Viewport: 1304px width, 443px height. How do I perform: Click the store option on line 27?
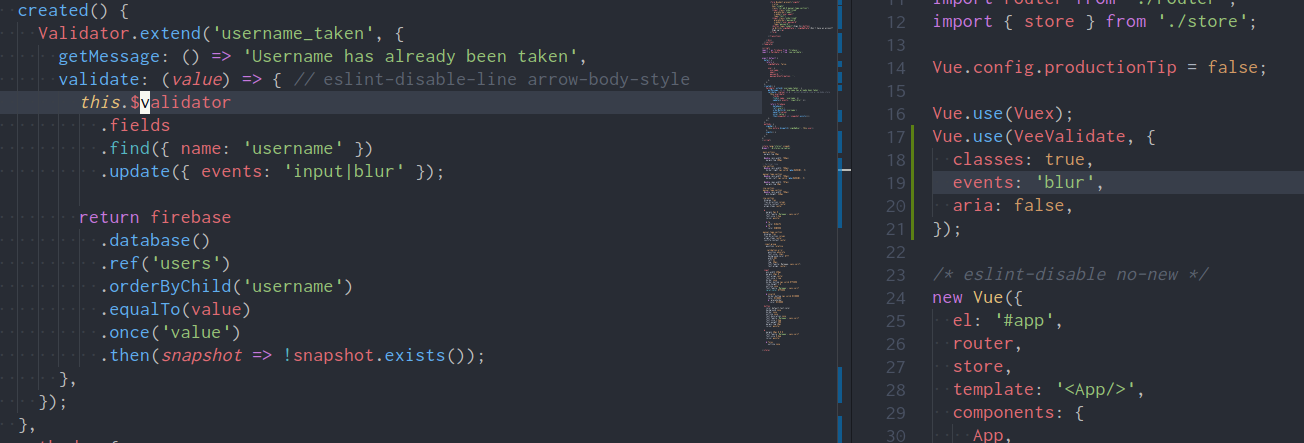pos(983,367)
